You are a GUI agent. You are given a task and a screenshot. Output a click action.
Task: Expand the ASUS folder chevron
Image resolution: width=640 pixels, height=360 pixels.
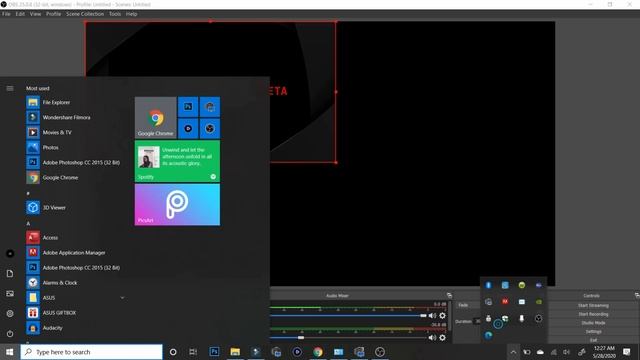coord(122,298)
